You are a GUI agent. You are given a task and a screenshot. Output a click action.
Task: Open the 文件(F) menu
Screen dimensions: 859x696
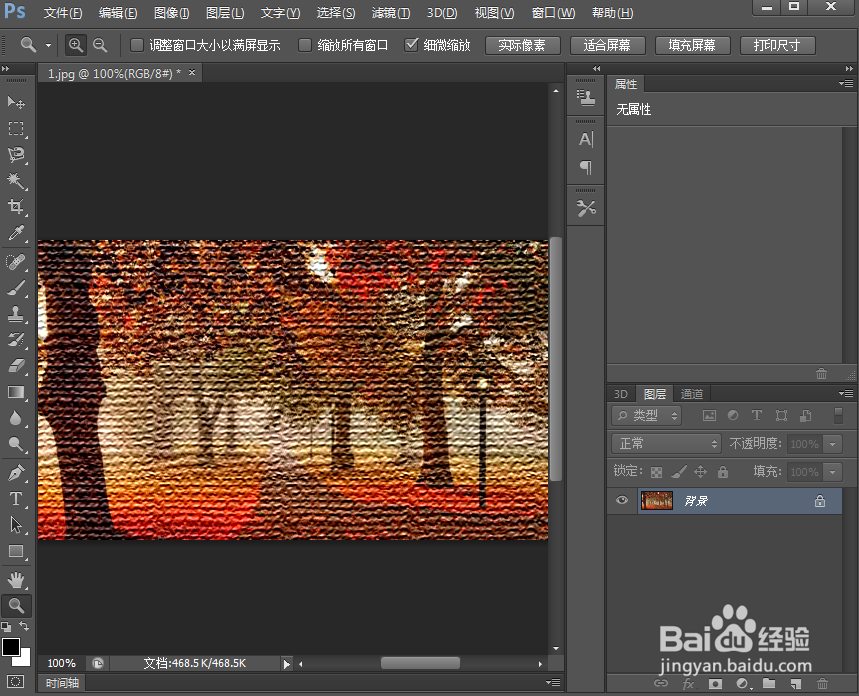[63, 13]
